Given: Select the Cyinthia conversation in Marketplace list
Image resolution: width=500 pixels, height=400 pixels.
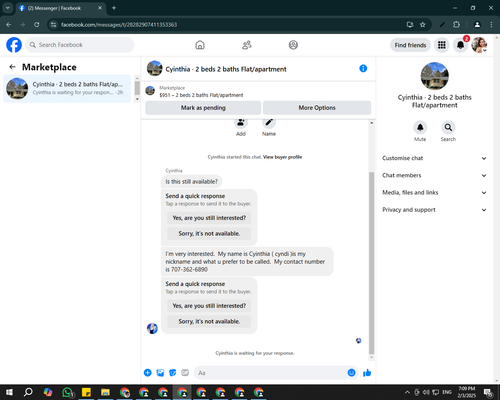Looking at the screenshot, I should [67, 88].
